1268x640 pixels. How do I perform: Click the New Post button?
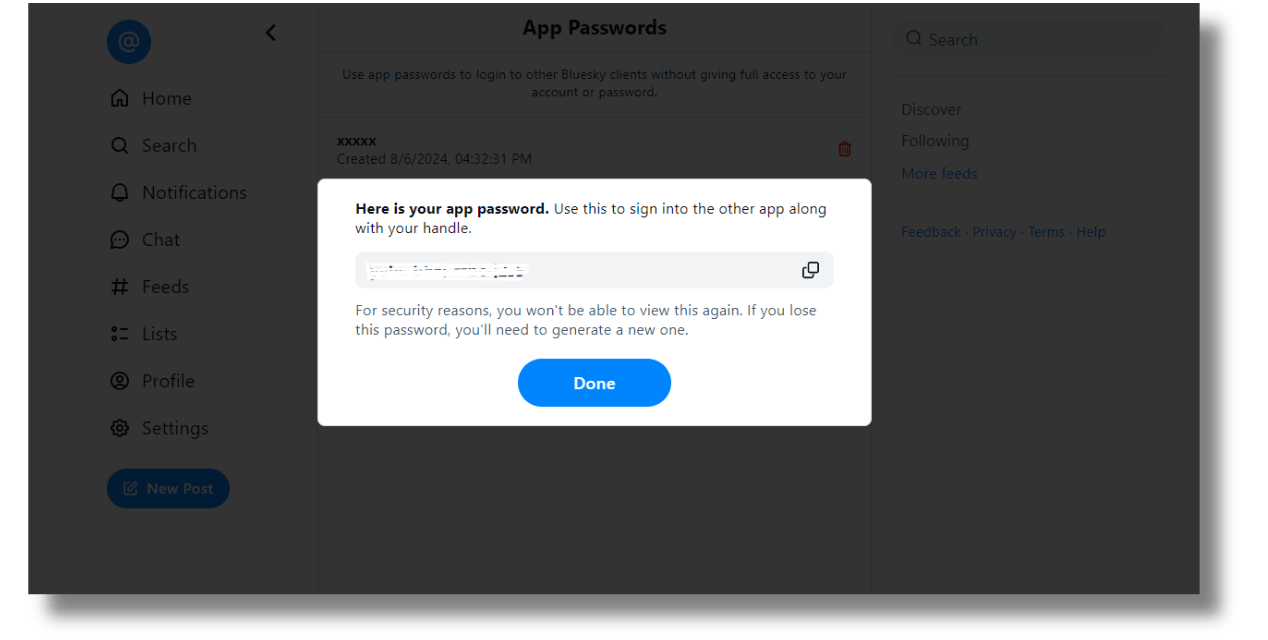tap(168, 489)
